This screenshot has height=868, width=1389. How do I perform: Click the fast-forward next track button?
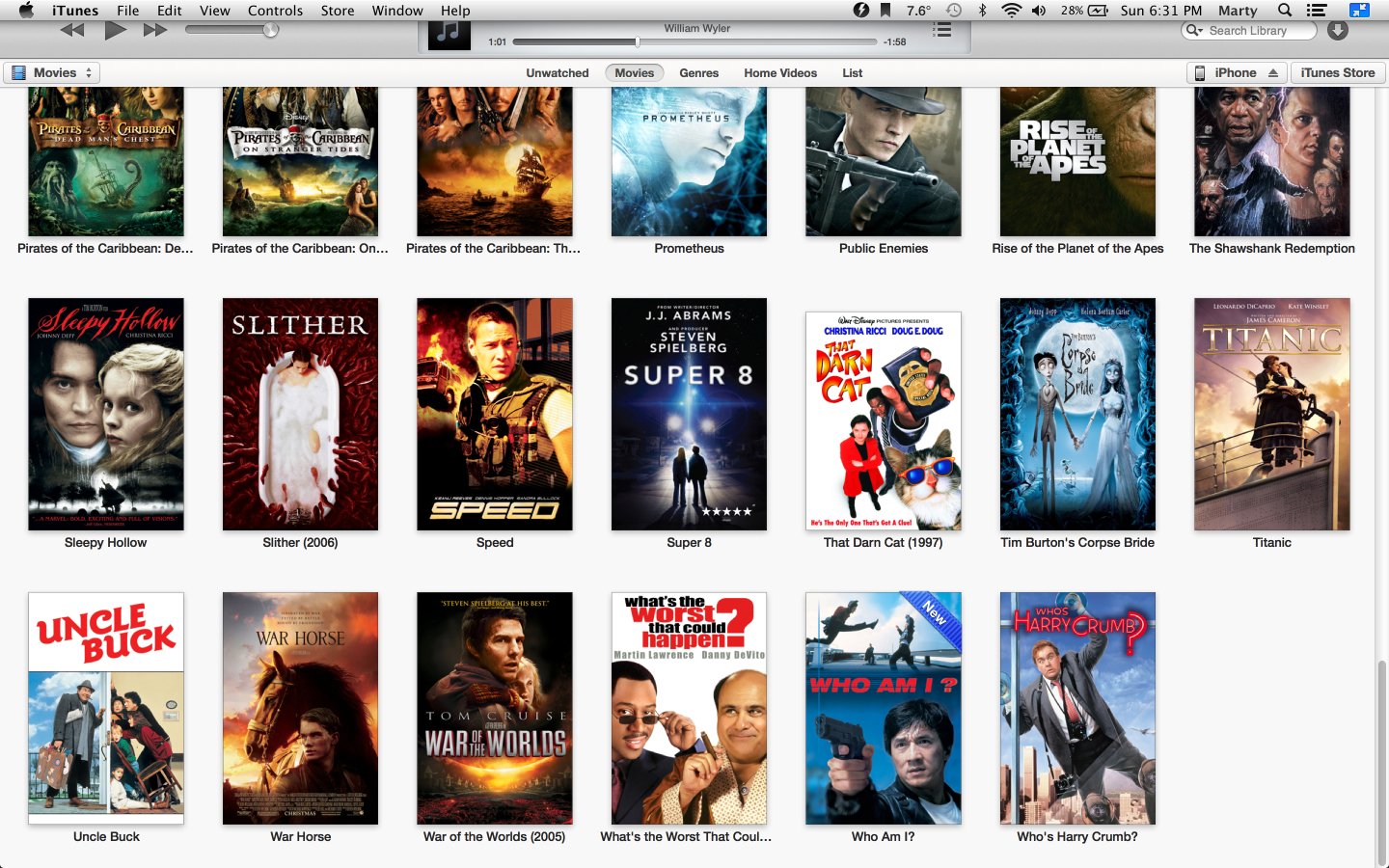(155, 30)
